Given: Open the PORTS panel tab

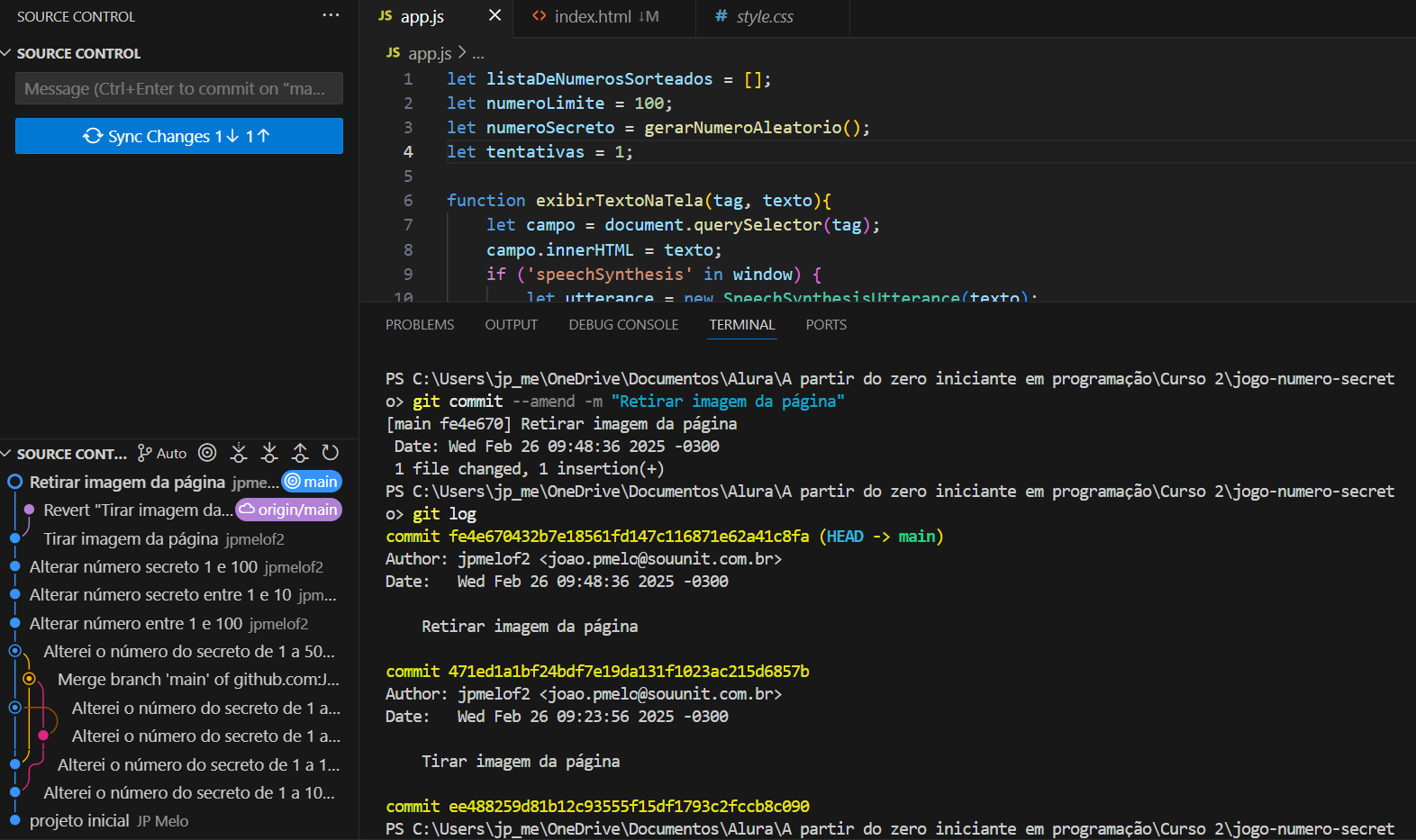Looking at the screenshot, I should [826, 324].
